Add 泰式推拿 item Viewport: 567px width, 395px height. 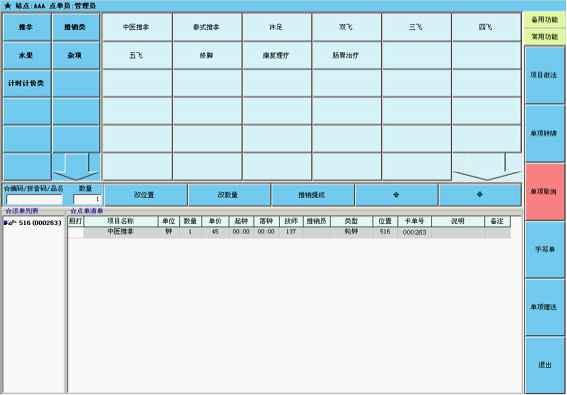207,27
